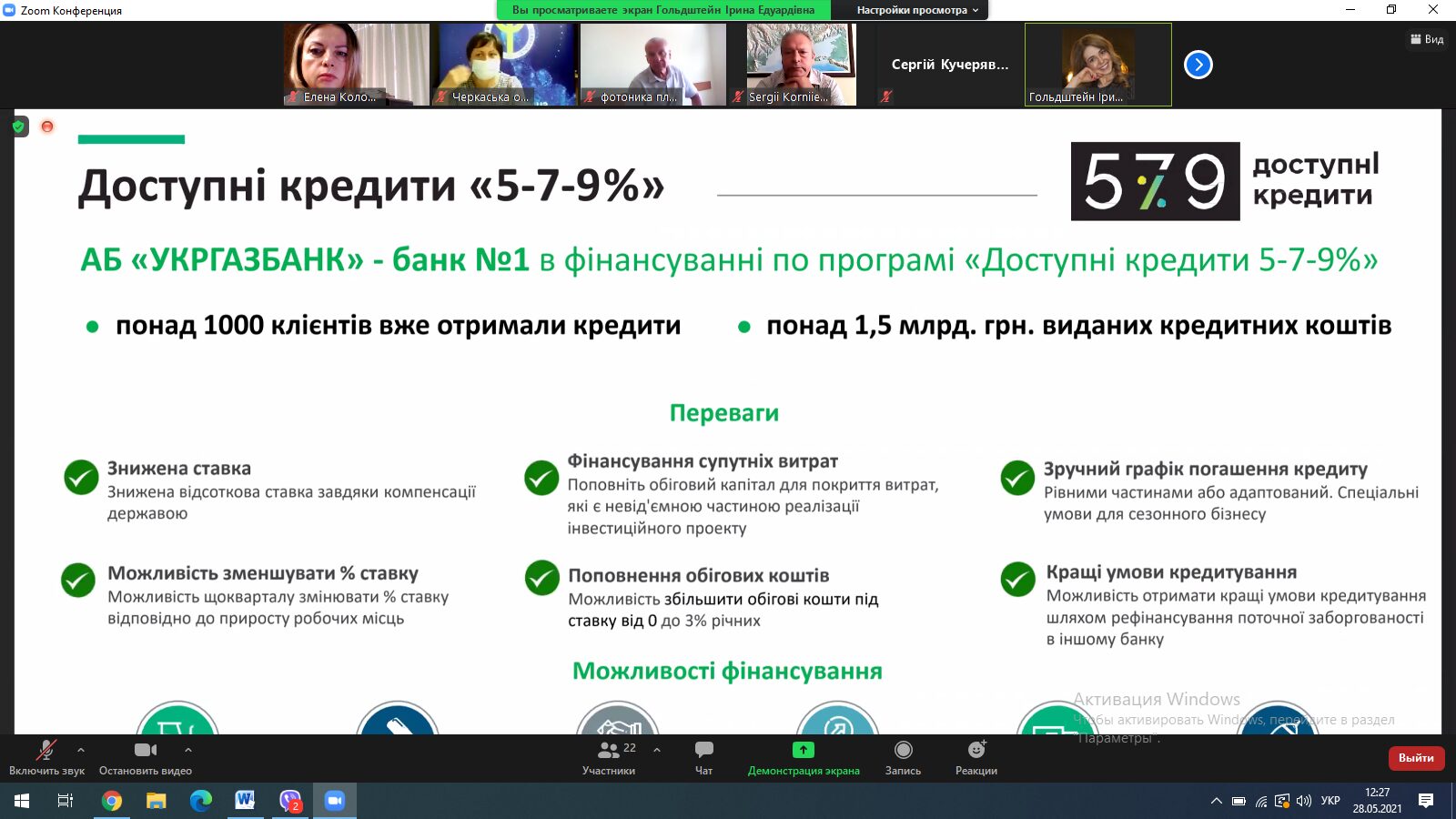This screenshot has width=1456, height=819.
Task: Show next participants with blue arrow
Action: (x=1198, y=65)
